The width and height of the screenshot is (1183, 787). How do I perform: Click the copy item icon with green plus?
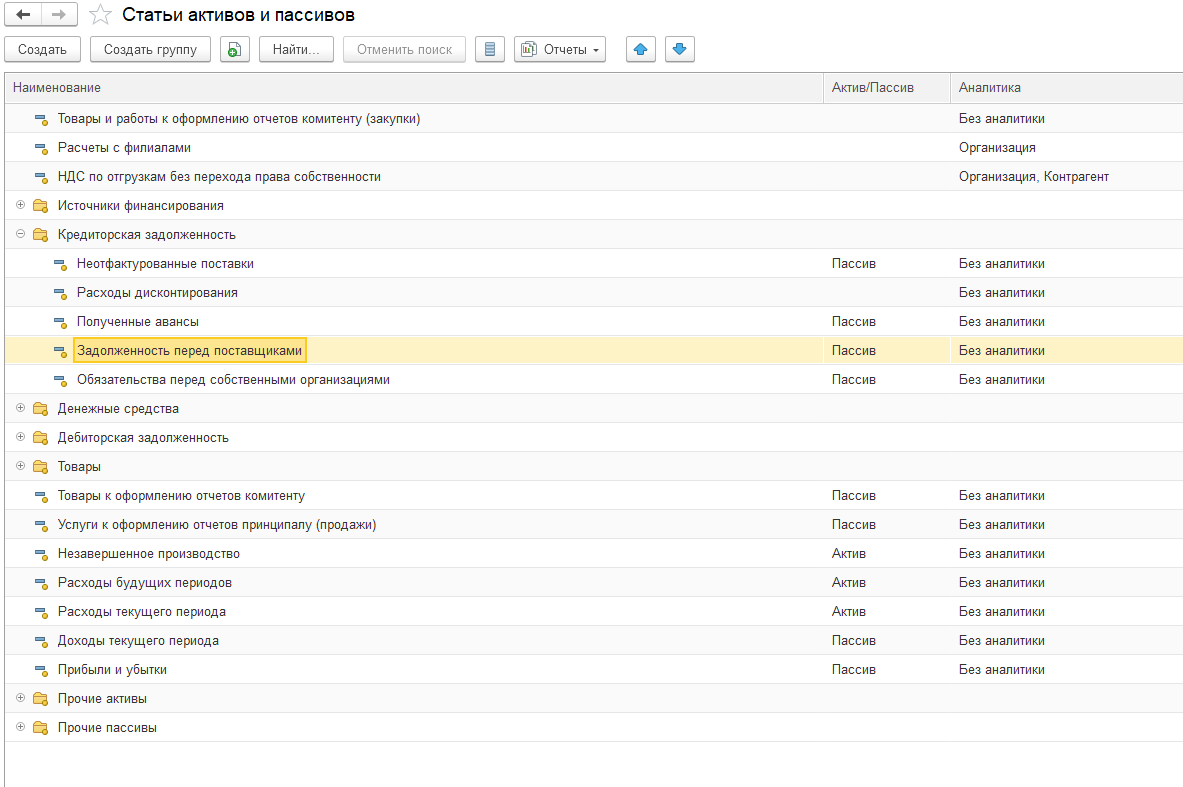tap(234, 49)
